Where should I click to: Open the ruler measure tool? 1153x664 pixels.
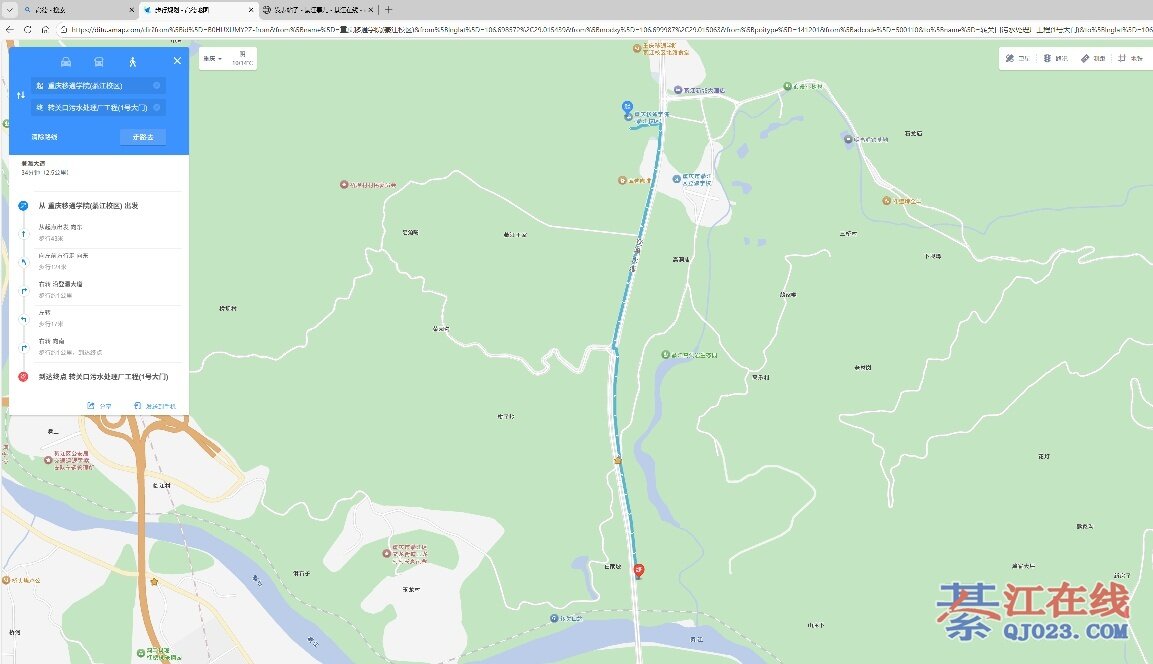pyautogui.click(x=1091, y=59)
